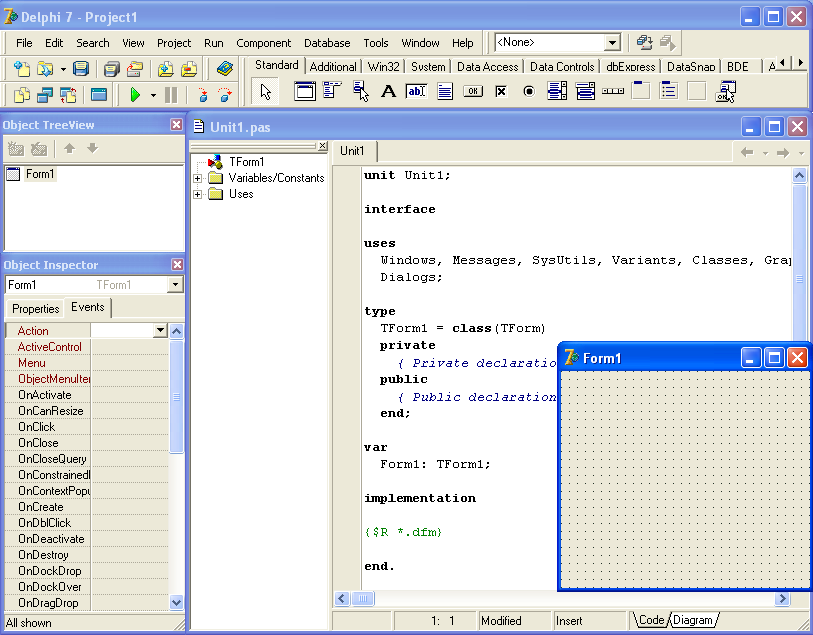Open dropdown arrow beside Open file icon
This screenshot has width=813, height=635.
(x=63, y=68)
